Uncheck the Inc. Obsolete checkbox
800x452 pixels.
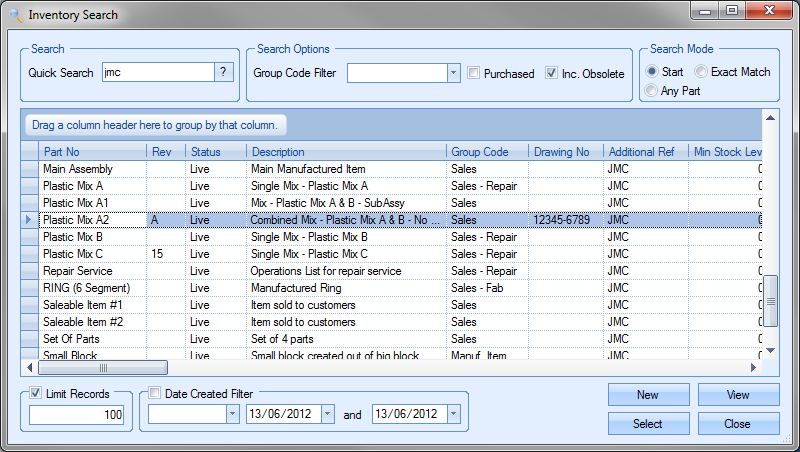552,73
